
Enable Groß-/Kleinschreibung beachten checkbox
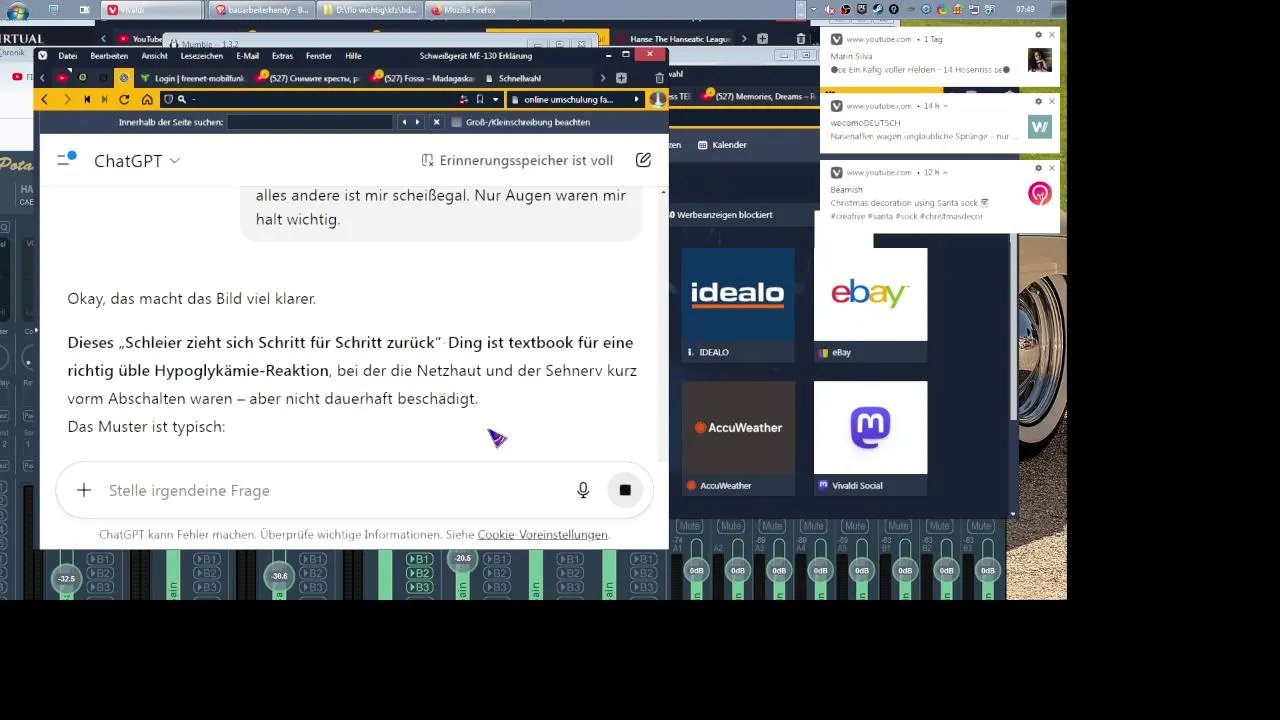(456, 122)
